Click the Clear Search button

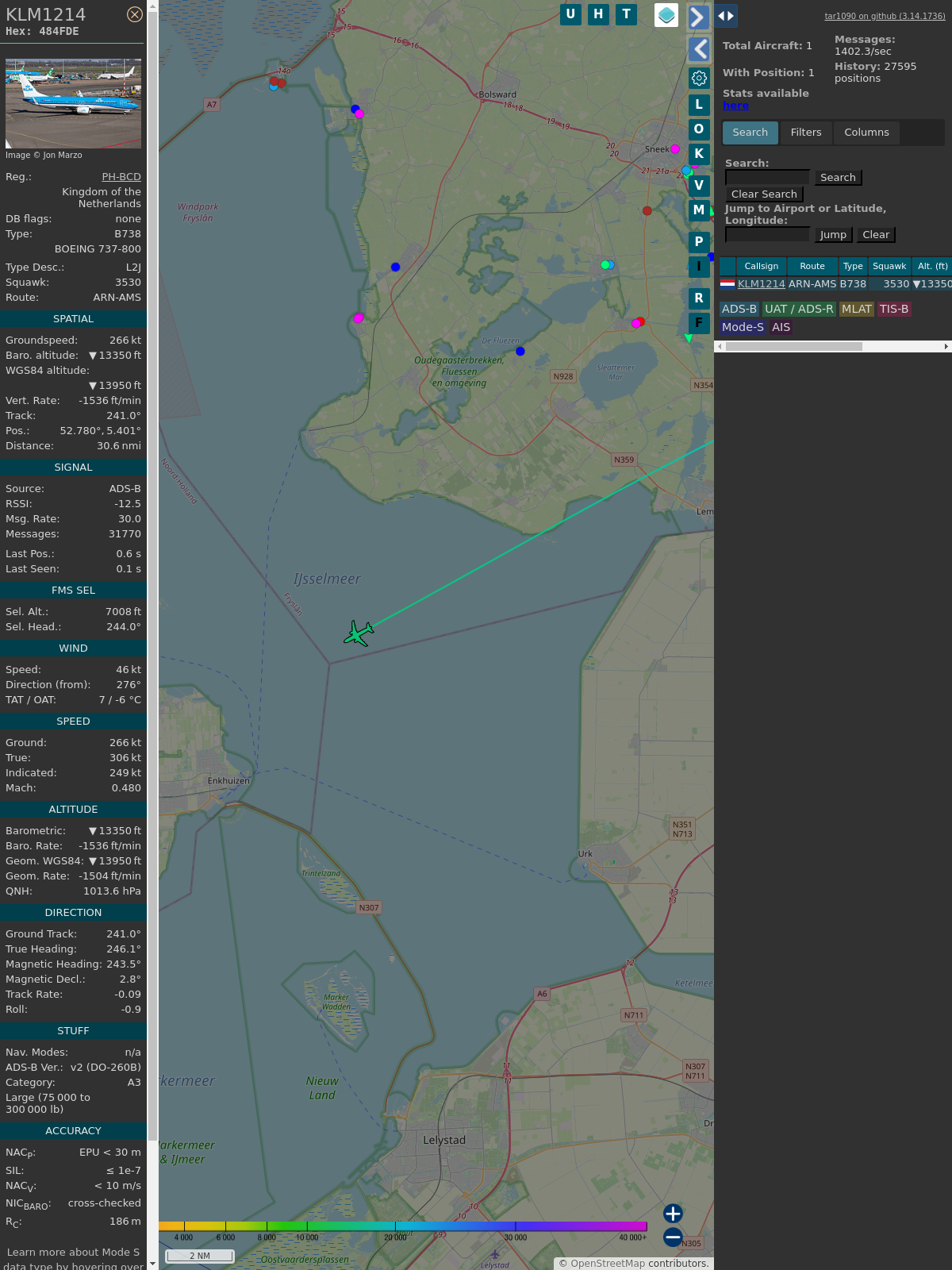click(x=764, y=194)
